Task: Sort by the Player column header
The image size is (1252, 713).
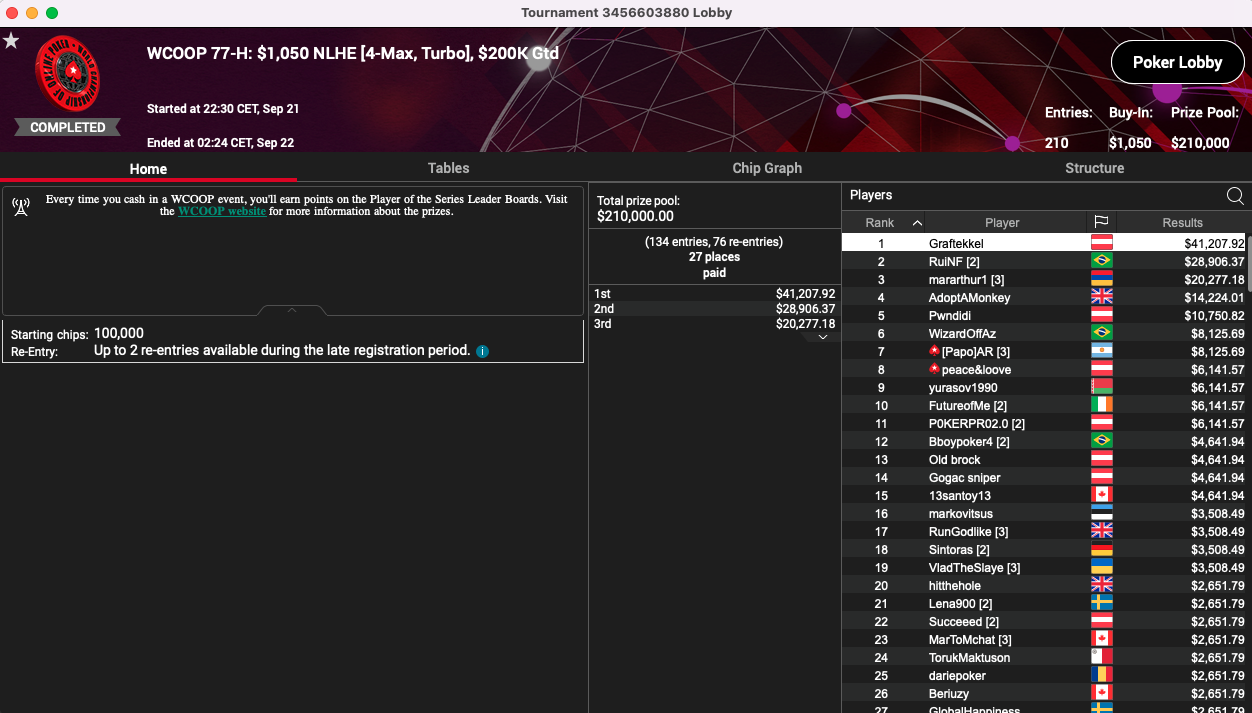Action: tap(1002, 222)
